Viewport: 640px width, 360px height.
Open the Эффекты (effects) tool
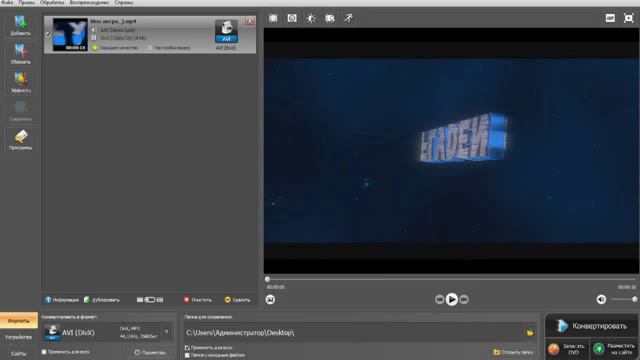pyautogui.click(x=20, y=82)
